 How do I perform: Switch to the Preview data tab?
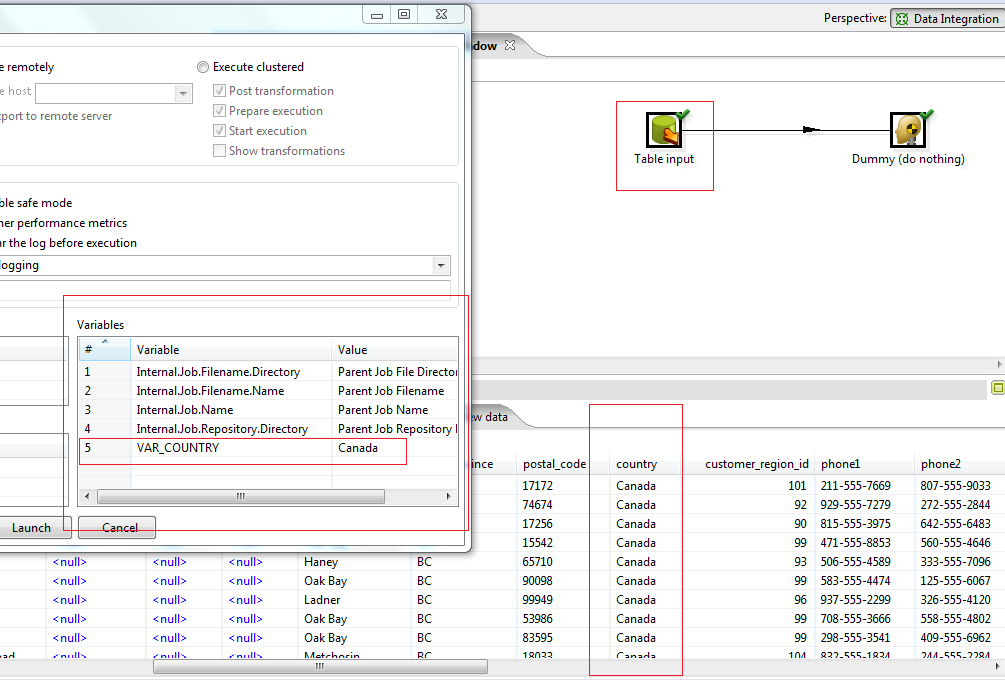(x=492, y=416)
